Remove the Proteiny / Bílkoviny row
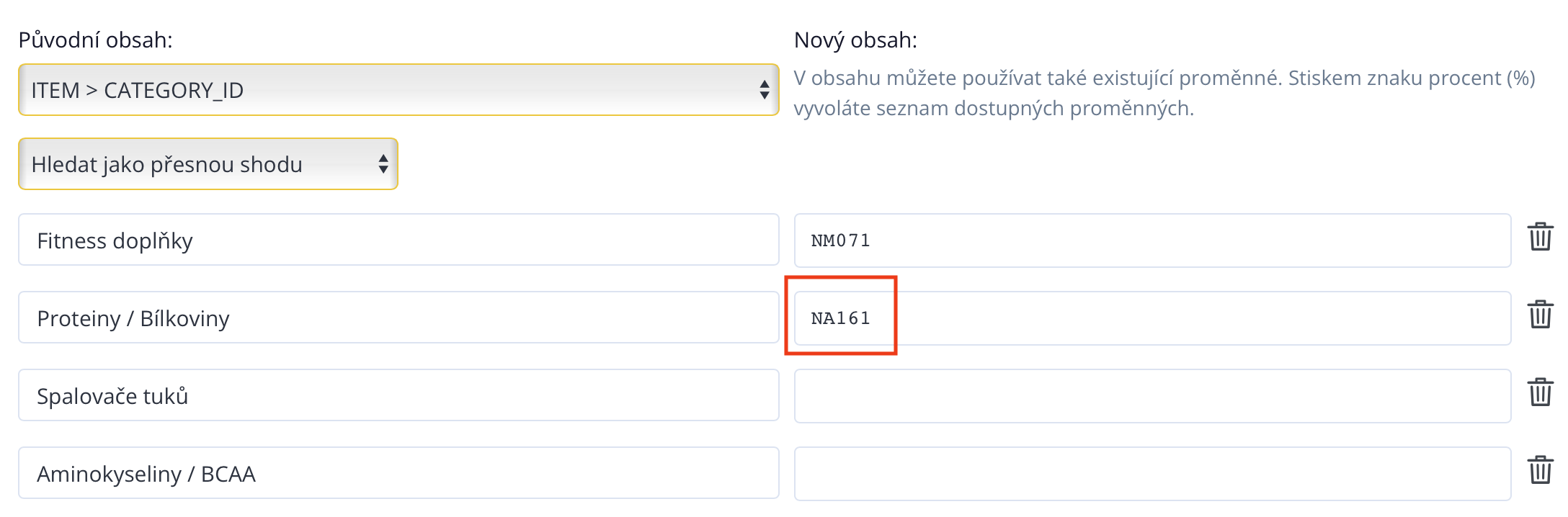Image resolution: width=1568 pixels, height=517 pixels. 1540,315
